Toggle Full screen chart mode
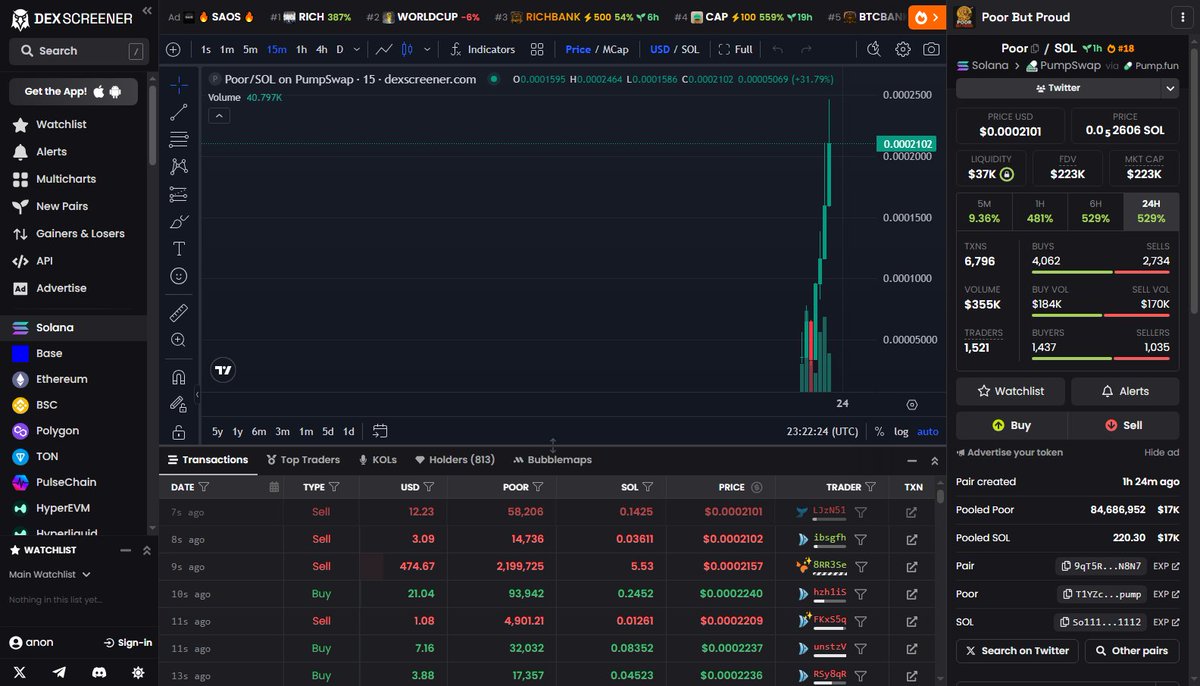1200x686 pixels. (735, 49)
